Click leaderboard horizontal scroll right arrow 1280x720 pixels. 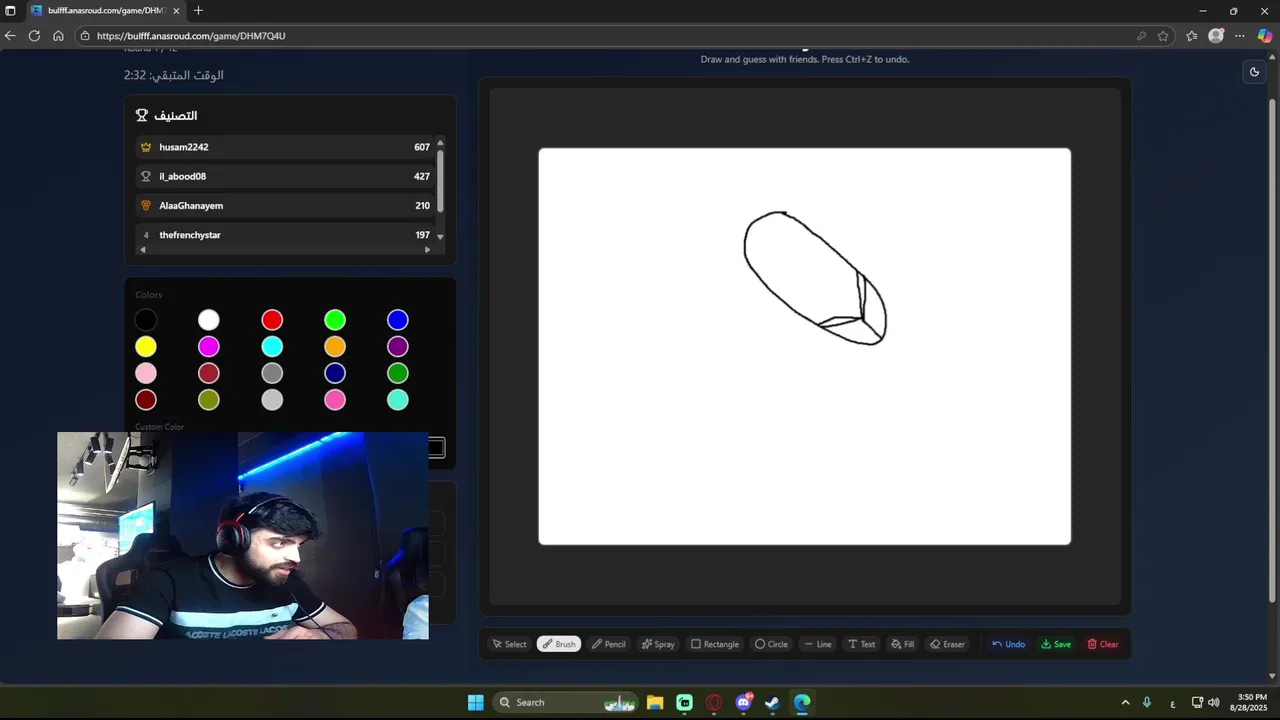pos(427,250)
